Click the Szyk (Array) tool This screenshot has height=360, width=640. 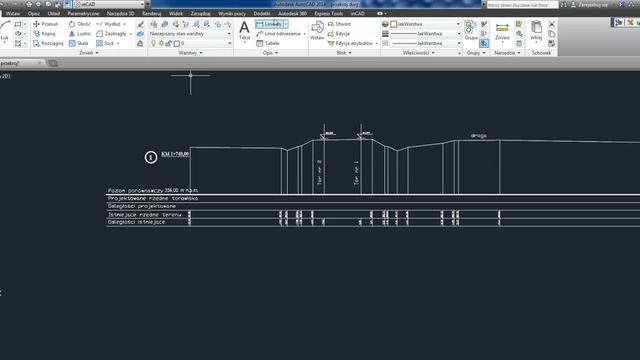pos(105,43)
